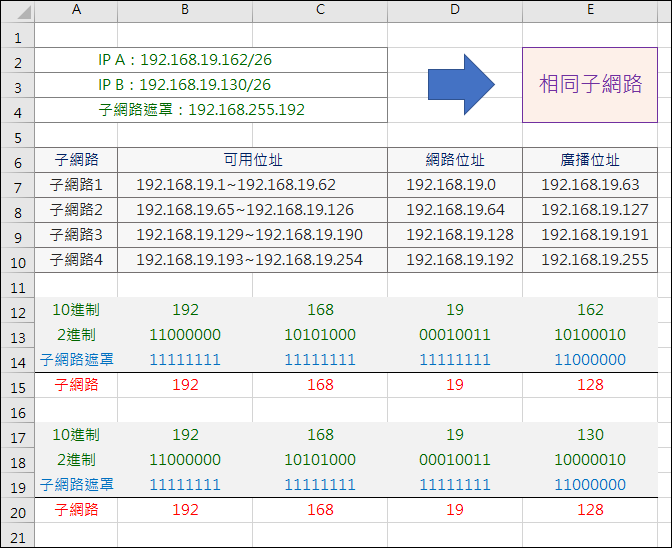Select cell with IP A: 192.168.19.162/26
672x548 pixels.
click(x=211, y=60)
